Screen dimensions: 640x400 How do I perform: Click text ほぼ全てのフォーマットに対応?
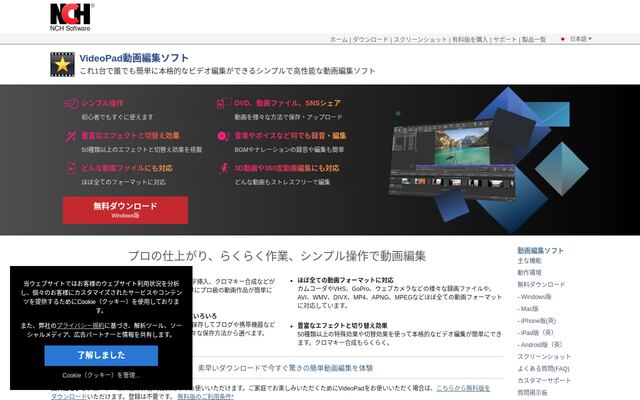(123, 182)
